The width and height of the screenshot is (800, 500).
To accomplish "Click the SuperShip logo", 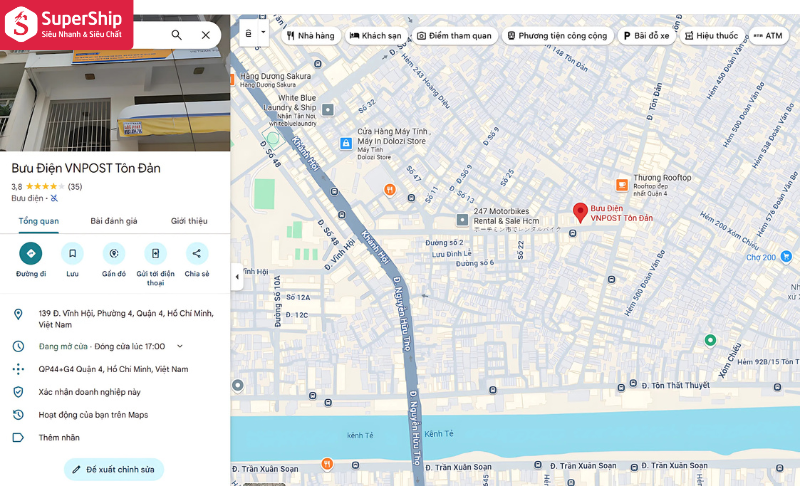I will pyautogui.click(x=66, y=24).
